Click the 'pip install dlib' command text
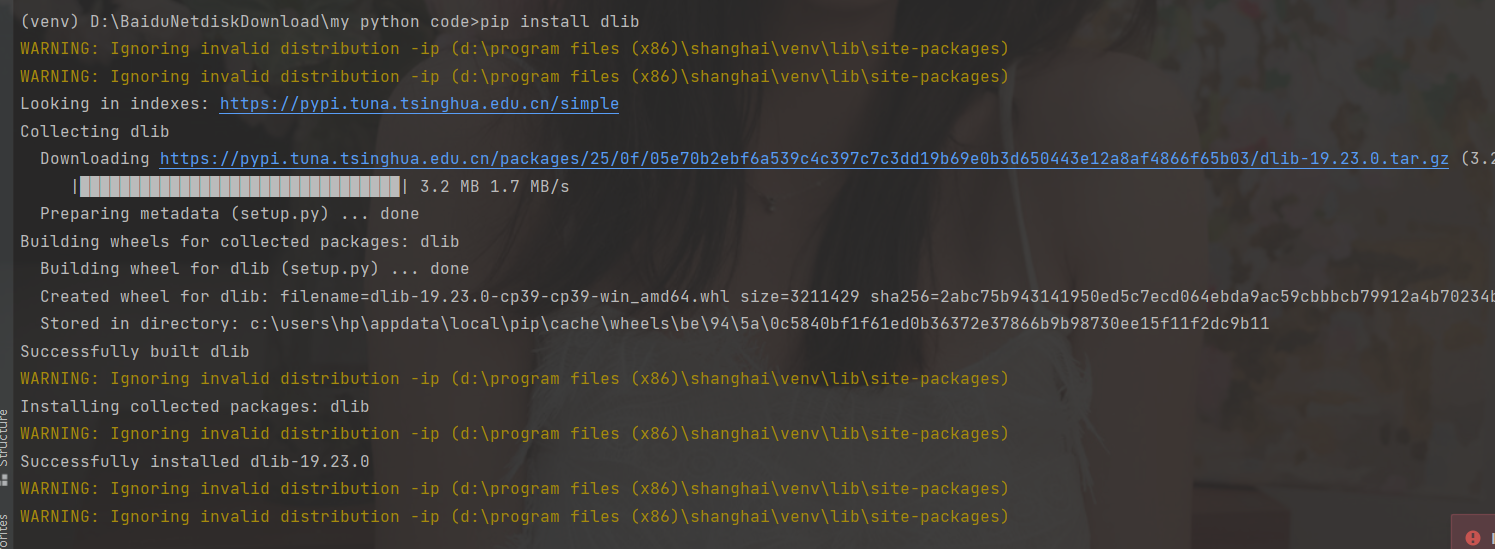This screenshot has width=1495, height=549. [560, 21]
